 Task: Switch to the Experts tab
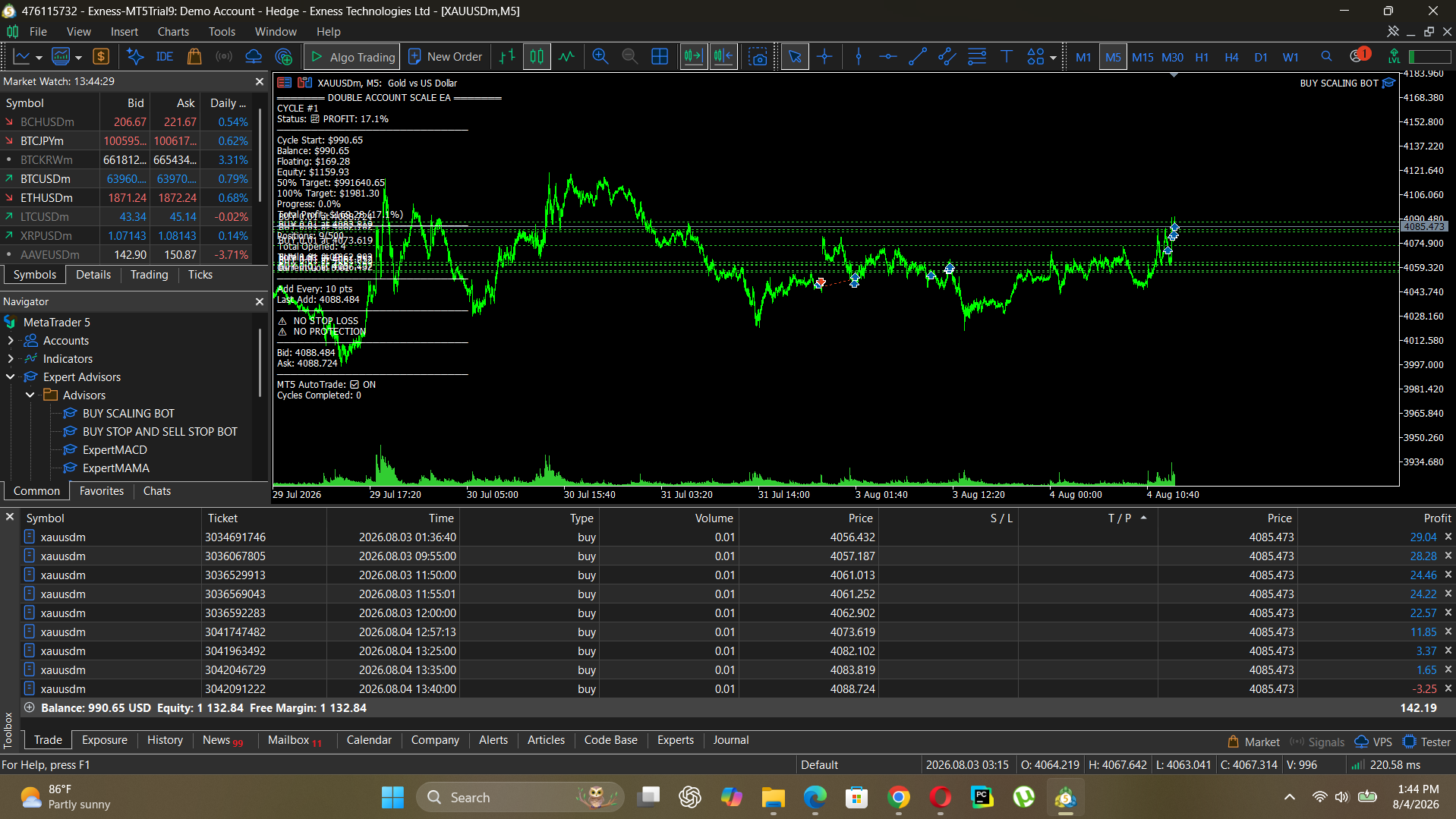tap(676, 740)
